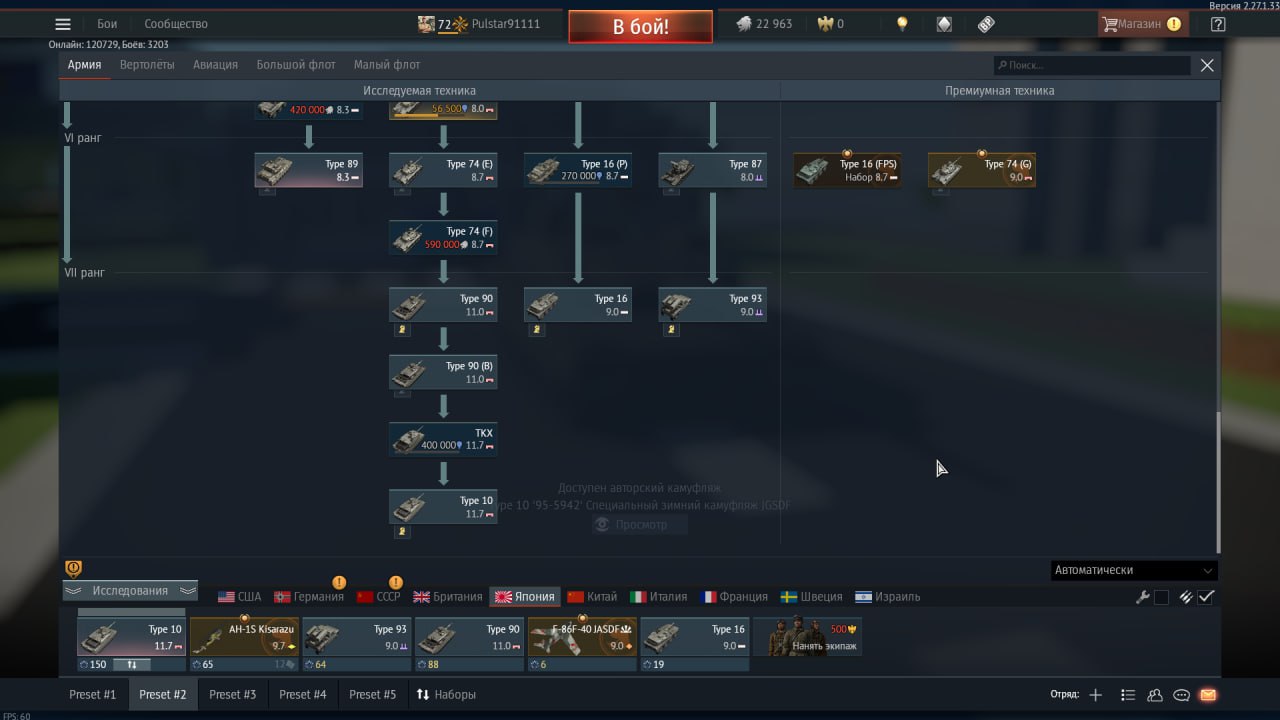The image size is (1280, 720).
Task: Select the Израиль nation
Action: click(887, 597)
